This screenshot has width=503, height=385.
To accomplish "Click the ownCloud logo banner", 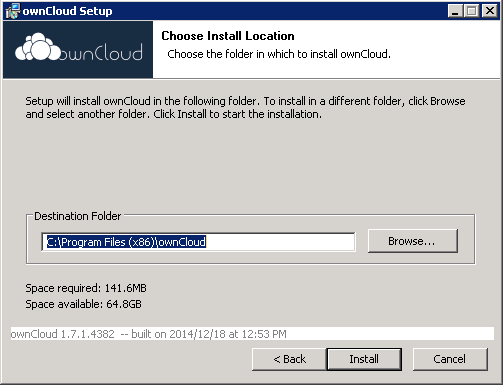I will tap(78, 50).
